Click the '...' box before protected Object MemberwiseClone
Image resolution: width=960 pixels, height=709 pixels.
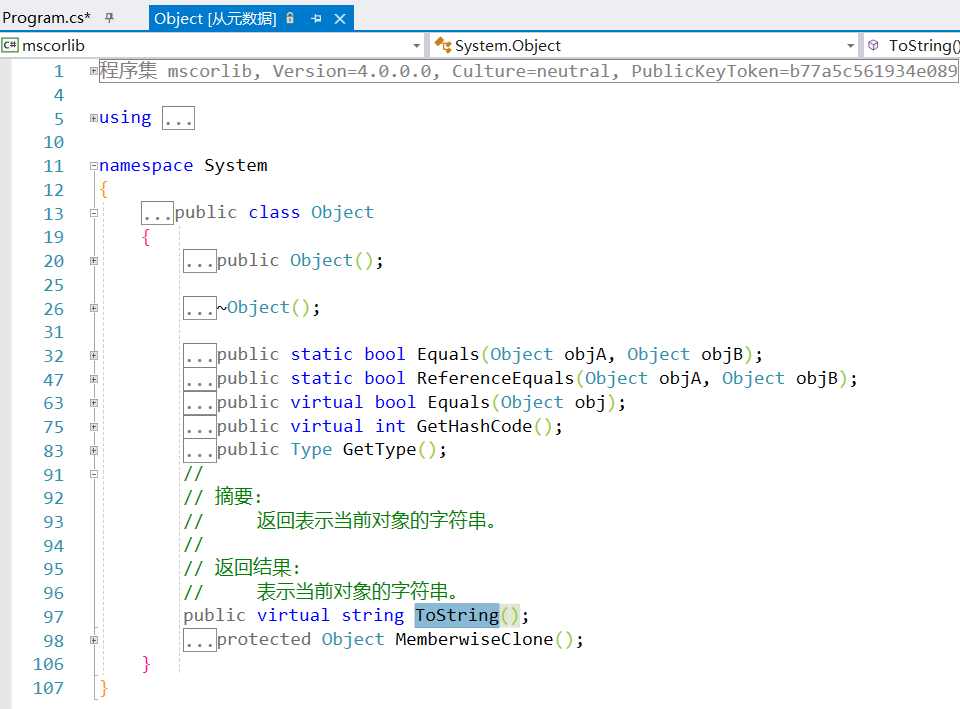pyautogui.click(x=200, y=640)
